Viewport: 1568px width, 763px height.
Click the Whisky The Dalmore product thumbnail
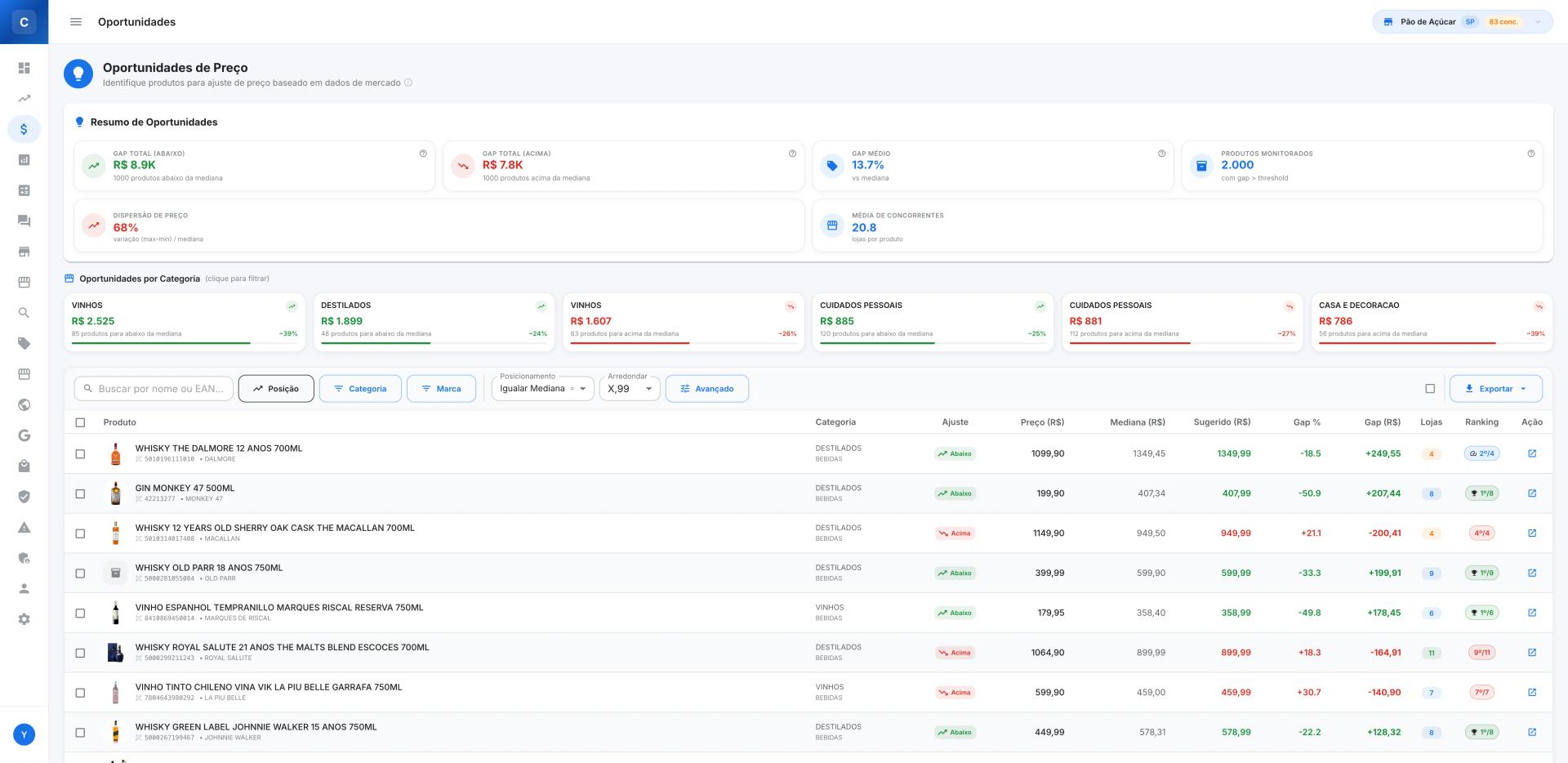coord(116,453)
